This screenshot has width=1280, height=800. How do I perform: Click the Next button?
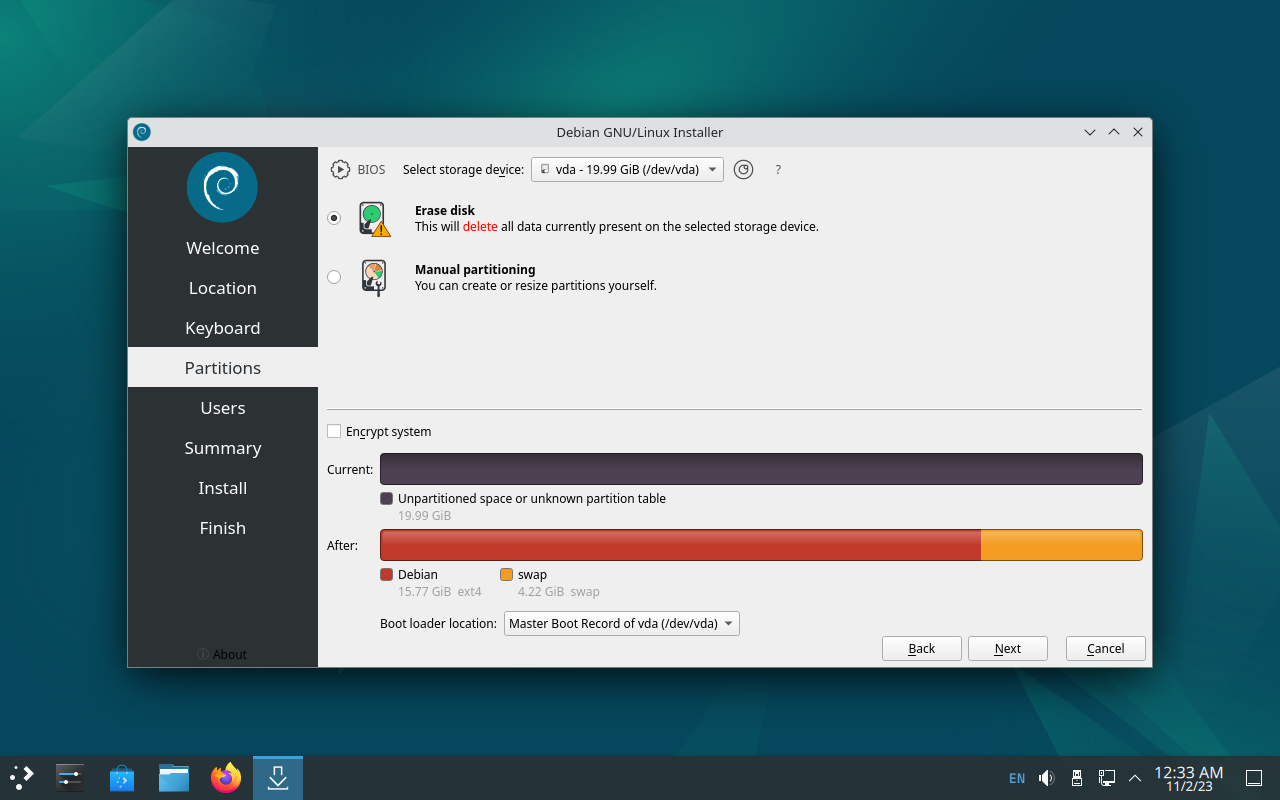coord(1007,648)
